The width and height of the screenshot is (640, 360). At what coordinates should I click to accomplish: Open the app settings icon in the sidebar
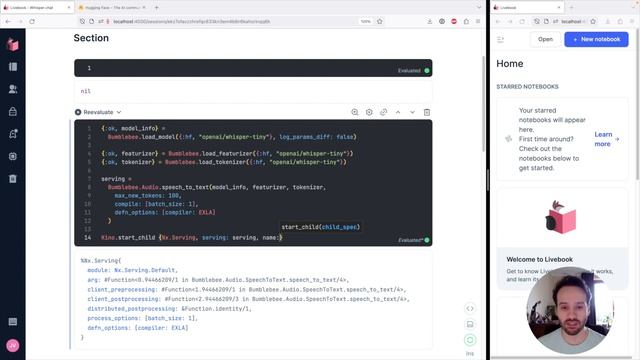click(x=13, y=133)
